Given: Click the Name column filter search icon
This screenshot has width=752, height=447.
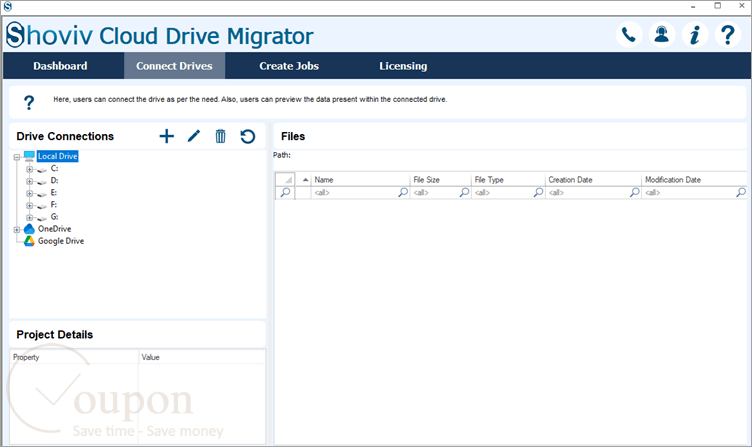Looking at the screenshot, I should [x=403, y=192].
